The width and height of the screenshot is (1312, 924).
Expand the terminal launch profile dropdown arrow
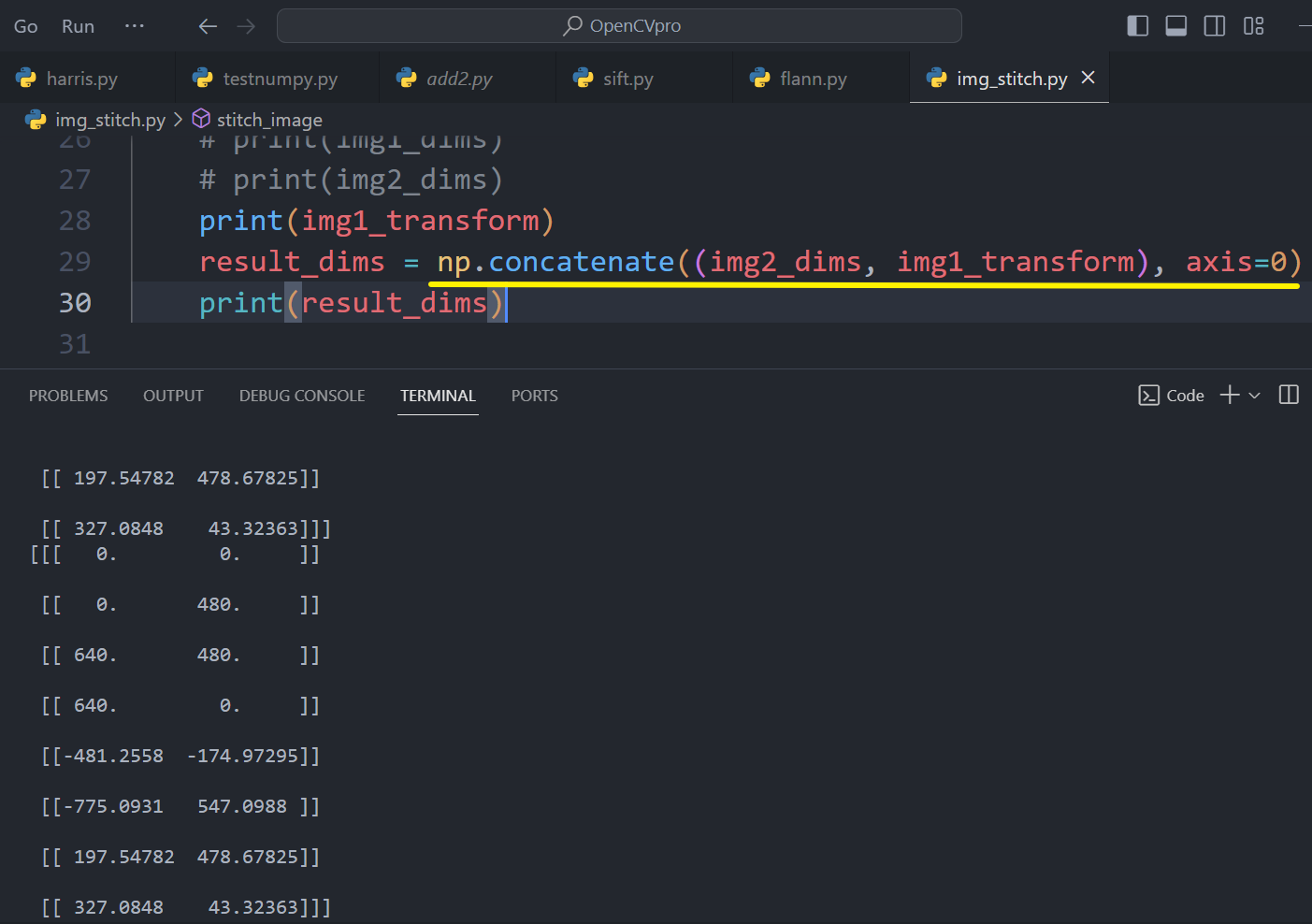(x=1255, y=396)
